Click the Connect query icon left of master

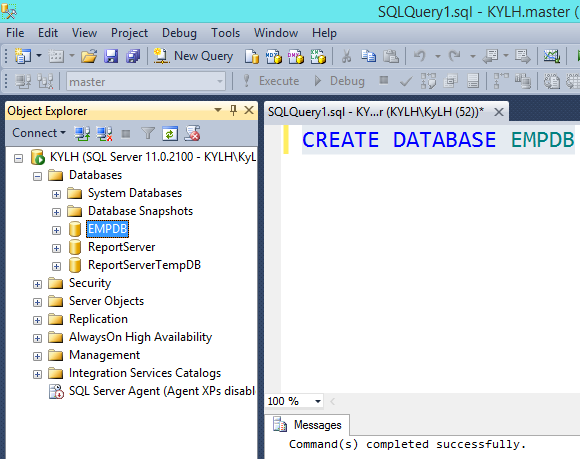pyautogui.click(x=23, y=81)
